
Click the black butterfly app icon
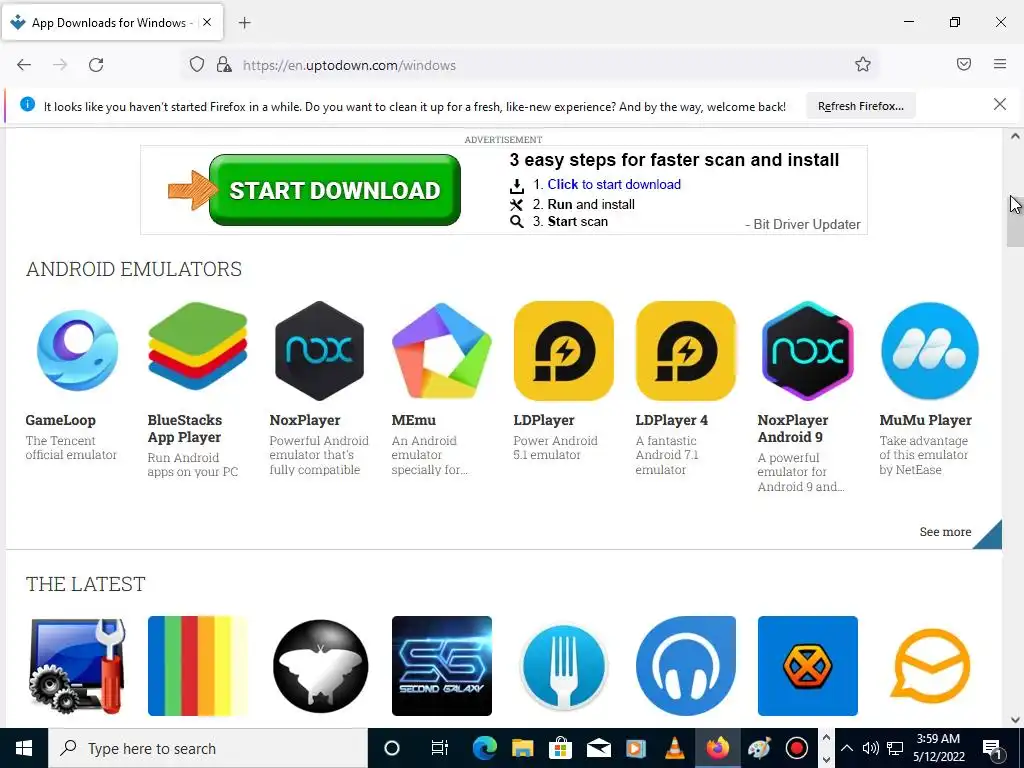pos(320,665)
